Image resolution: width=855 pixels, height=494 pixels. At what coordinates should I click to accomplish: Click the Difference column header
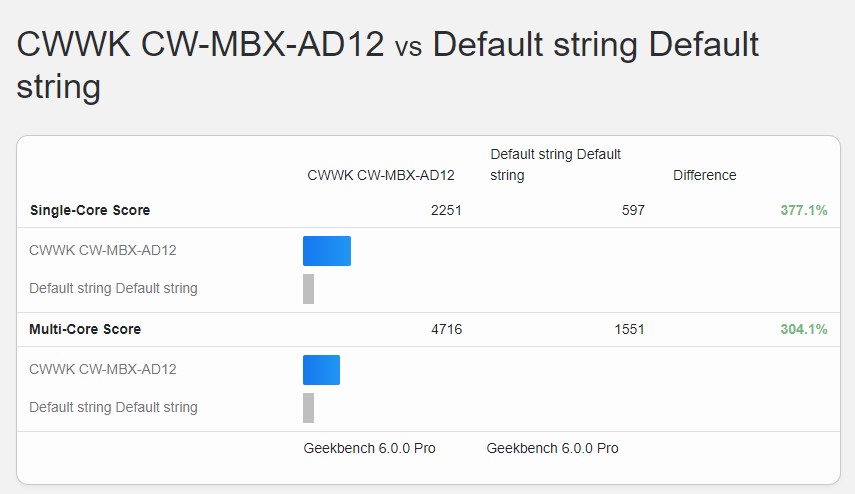pyautogui.click(x=704, y=175)
